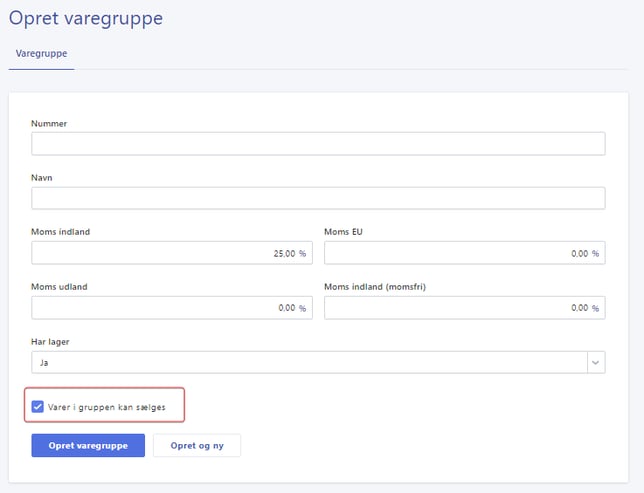Viewport: 644px width, 493px height.
Task: Switch to the Varegruppe tab
Action: click(x=42, y=54)
